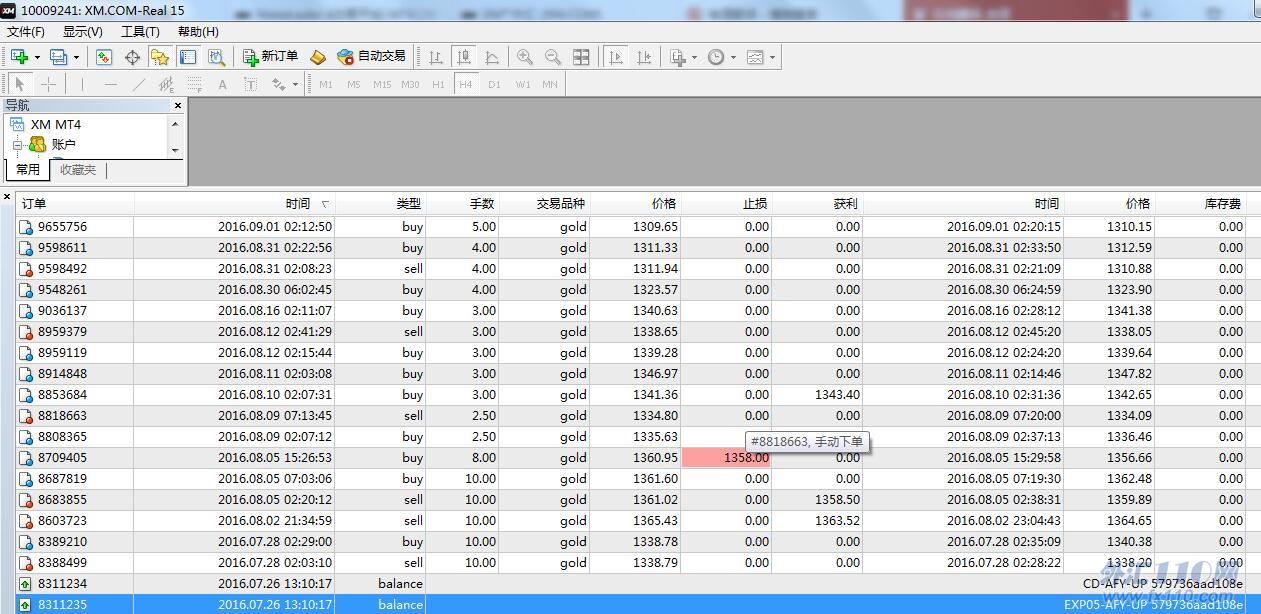Viewport: 1261px width, 614px height.
Task: Open a new chart window
Action: [19, 57]
